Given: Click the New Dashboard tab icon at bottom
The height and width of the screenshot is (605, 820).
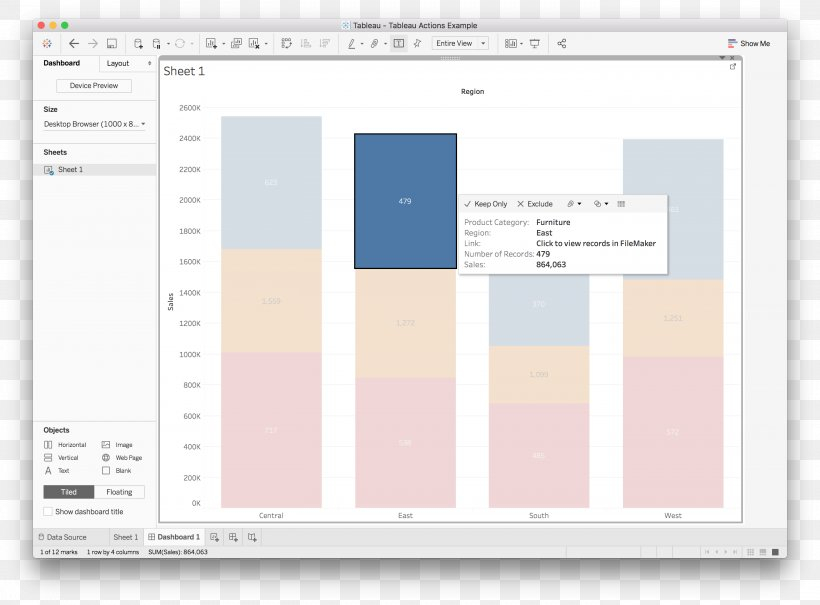Looking at the screenshot, I should pyautogui.click(x=233, y=537).
